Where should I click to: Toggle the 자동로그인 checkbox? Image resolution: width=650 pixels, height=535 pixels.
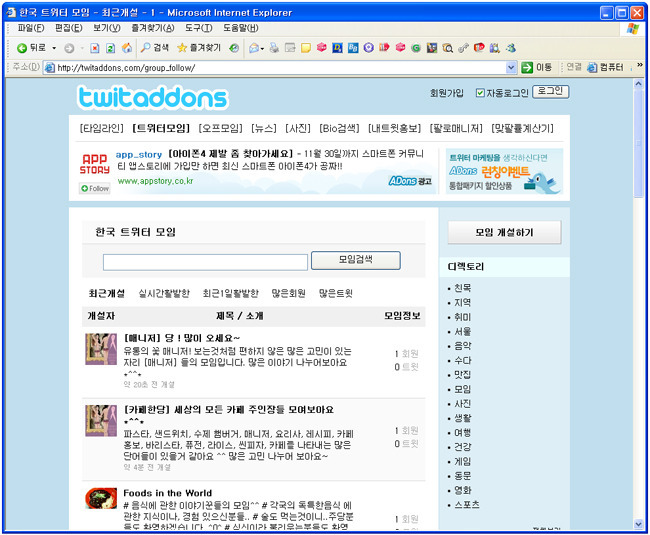point(480,93)
